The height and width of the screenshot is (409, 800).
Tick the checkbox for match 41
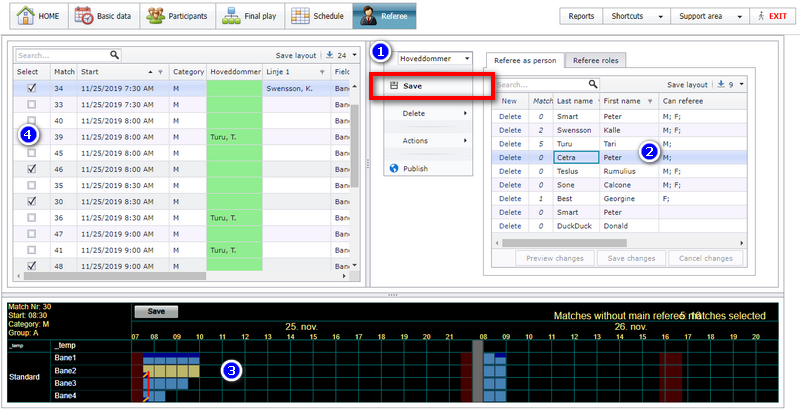(x=32, y=250)
